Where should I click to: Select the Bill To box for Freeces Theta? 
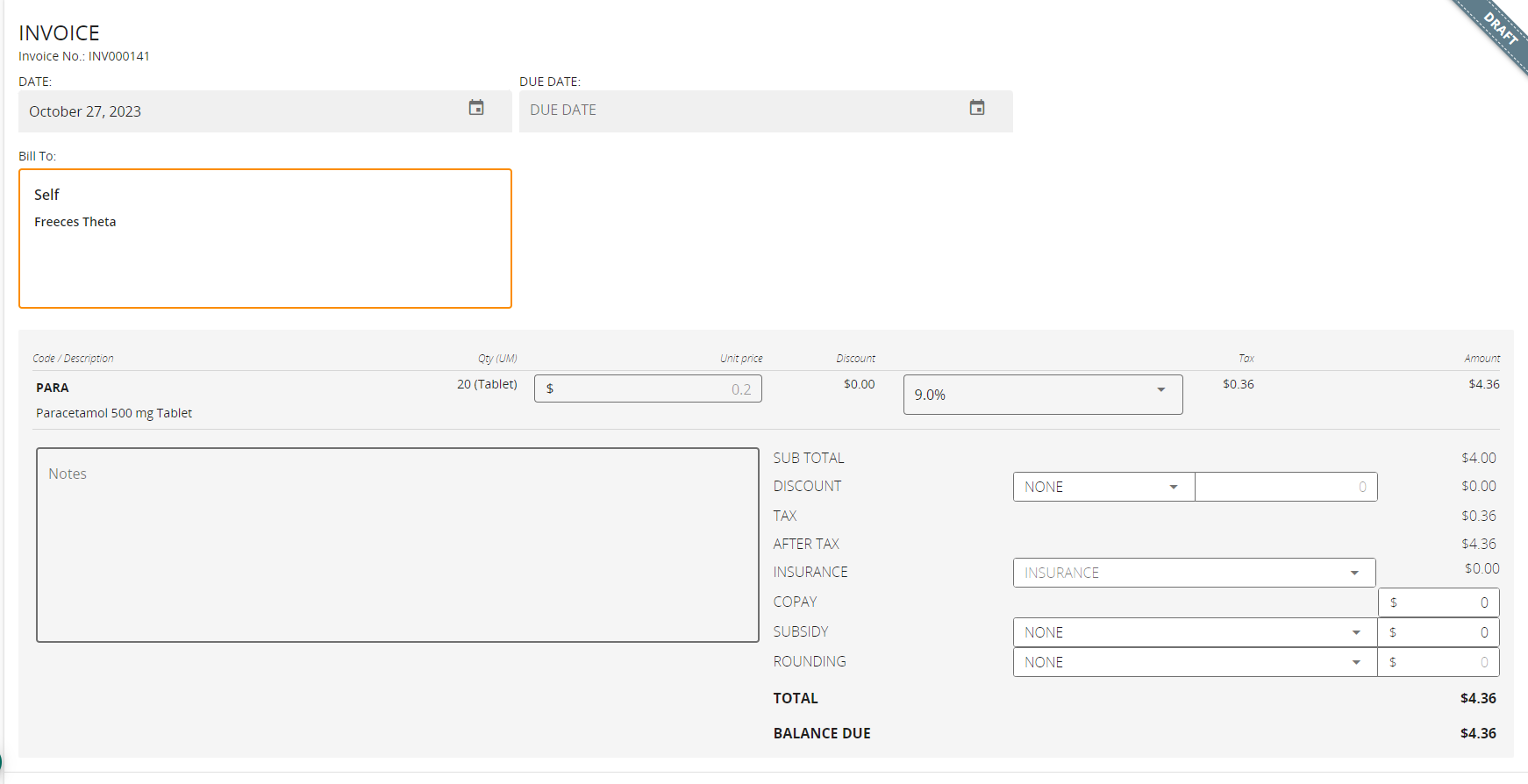[265, 239]
